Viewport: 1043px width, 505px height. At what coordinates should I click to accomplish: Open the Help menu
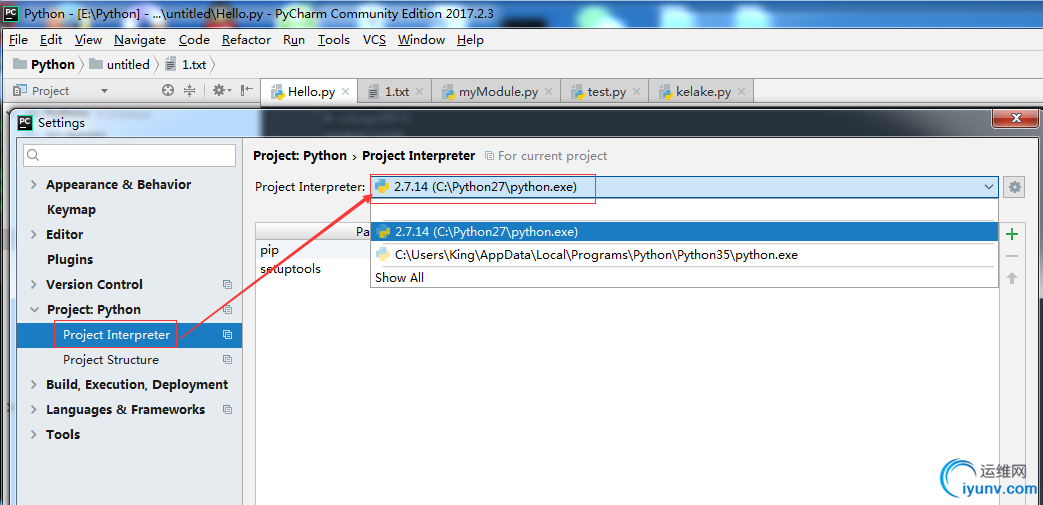pos(470,40)
